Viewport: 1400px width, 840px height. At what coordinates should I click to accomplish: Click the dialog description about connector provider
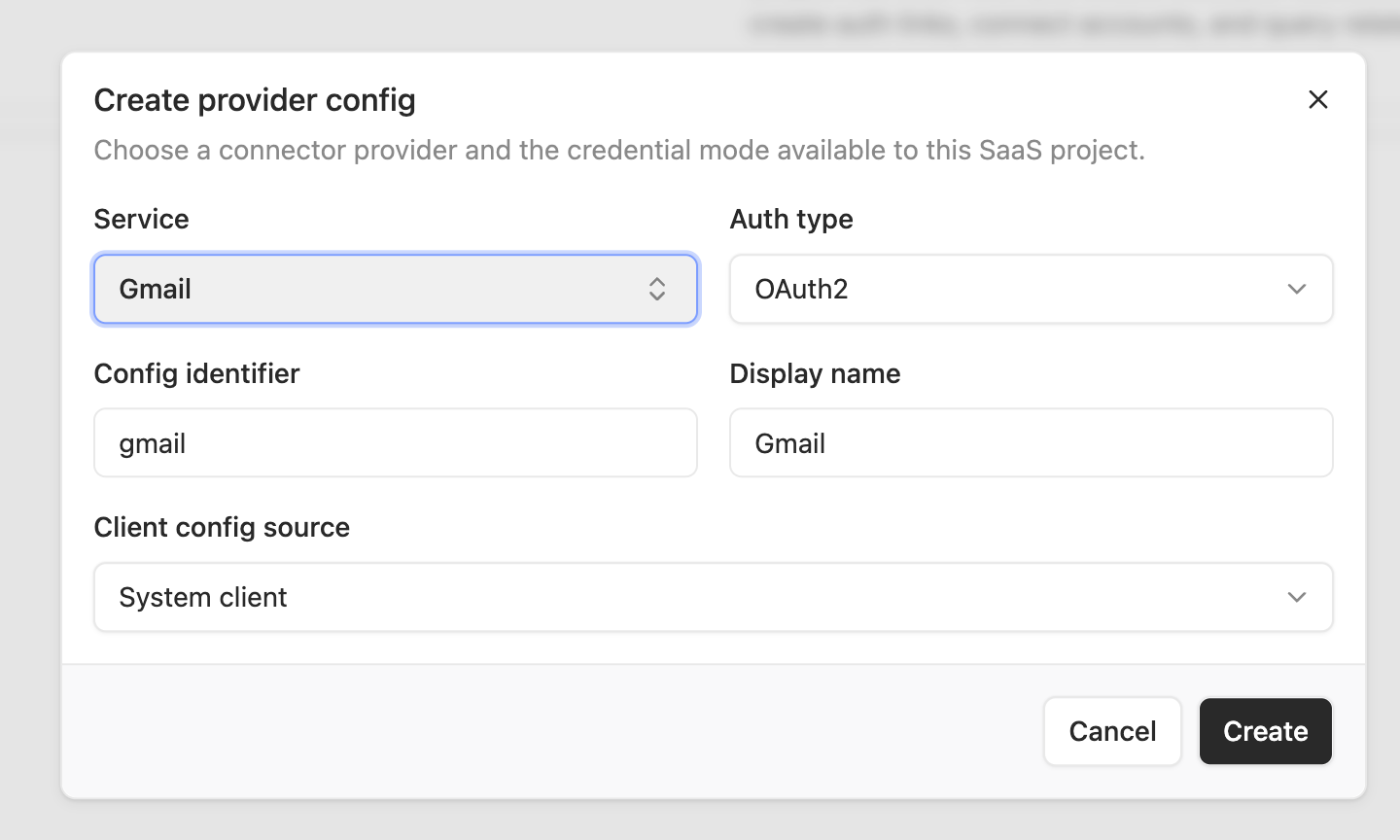click(619, 150)
